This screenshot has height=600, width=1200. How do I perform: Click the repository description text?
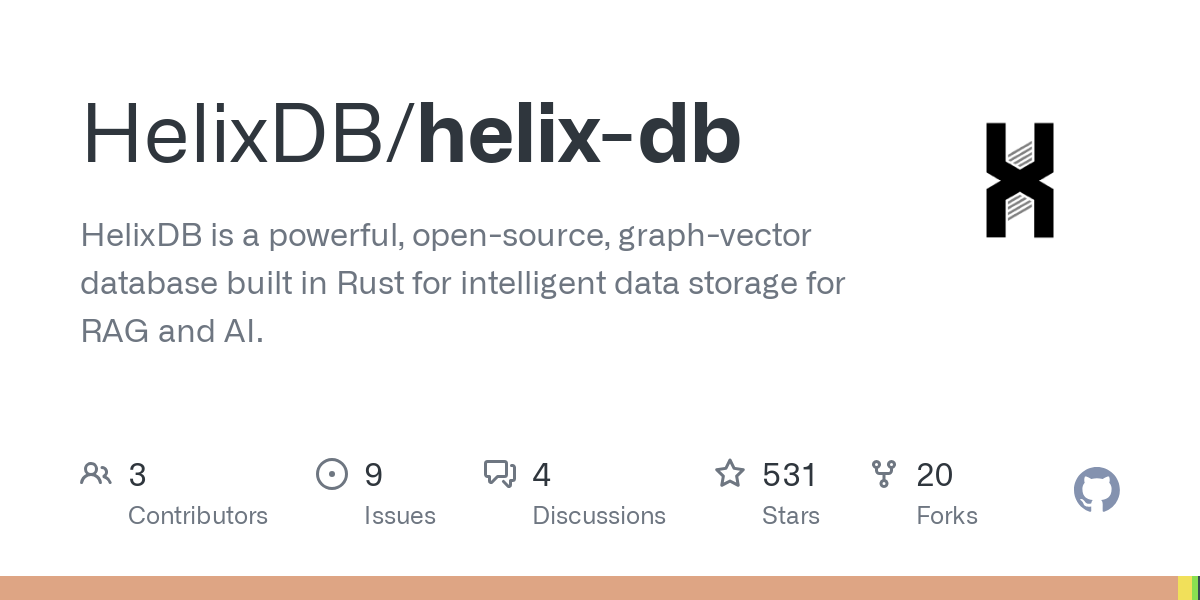[x=463, y=283]
